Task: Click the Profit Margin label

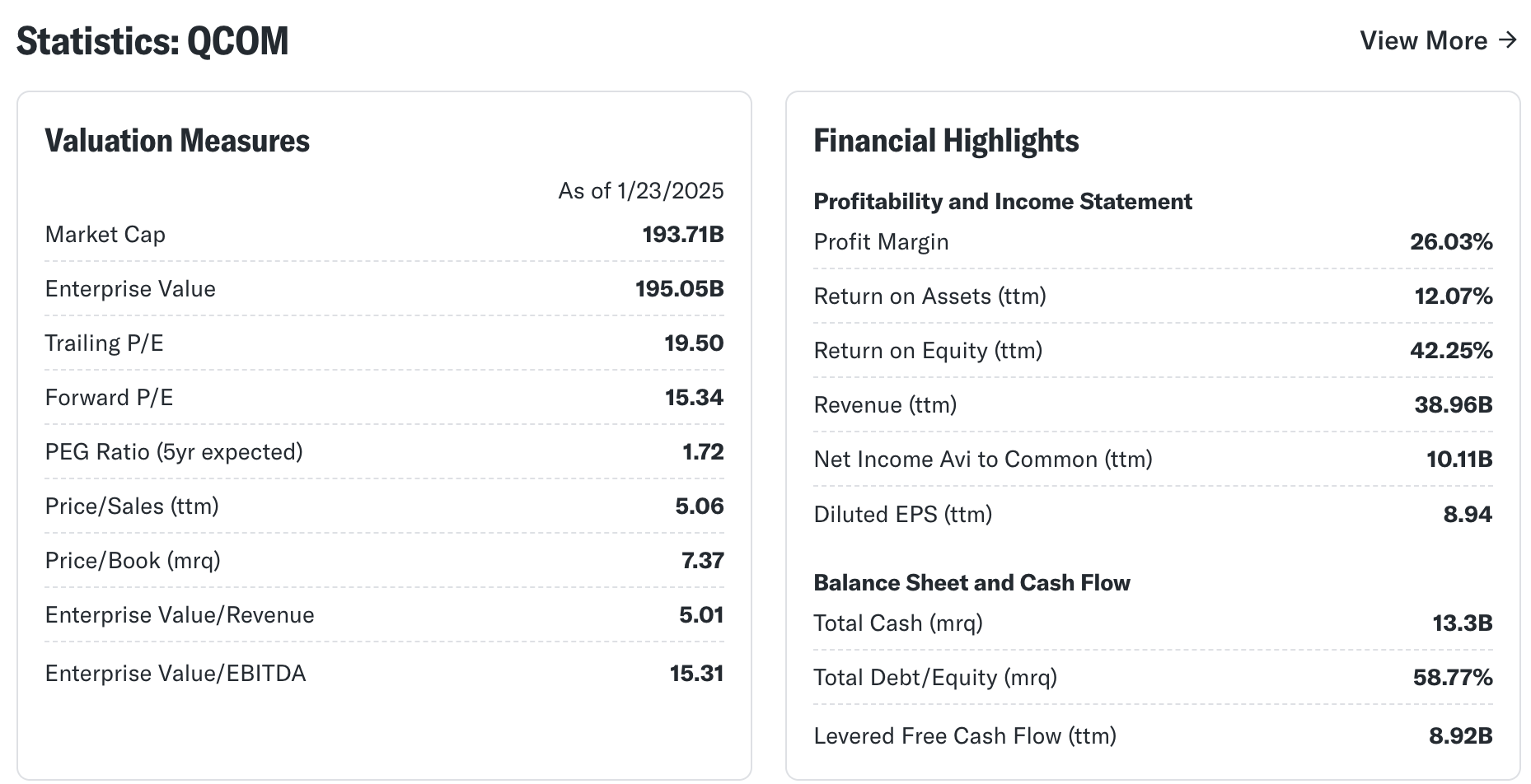Action: 881,242
